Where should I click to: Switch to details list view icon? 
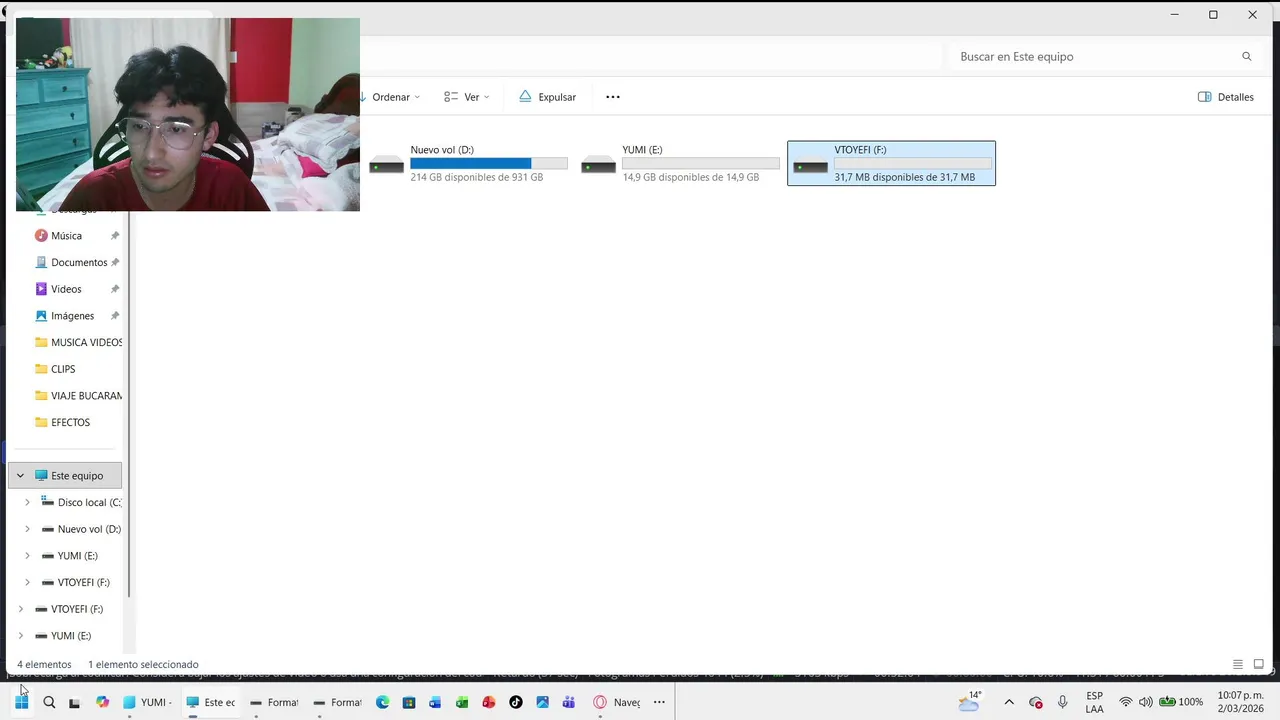click(x=1238, y=664)
